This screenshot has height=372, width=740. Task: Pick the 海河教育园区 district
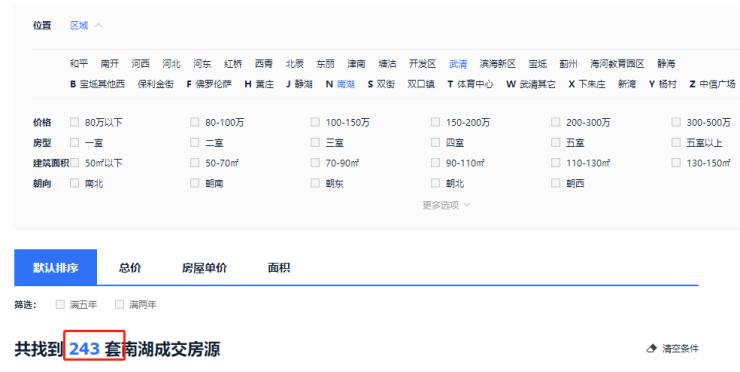tap(617, 64)
